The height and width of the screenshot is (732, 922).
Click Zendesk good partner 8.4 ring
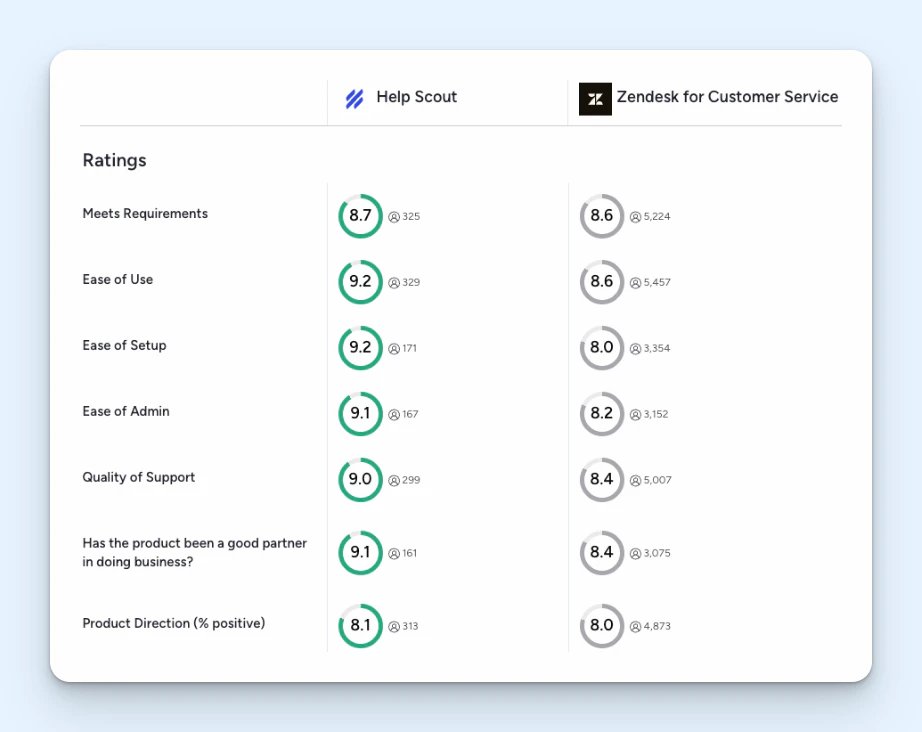(602, 553)
